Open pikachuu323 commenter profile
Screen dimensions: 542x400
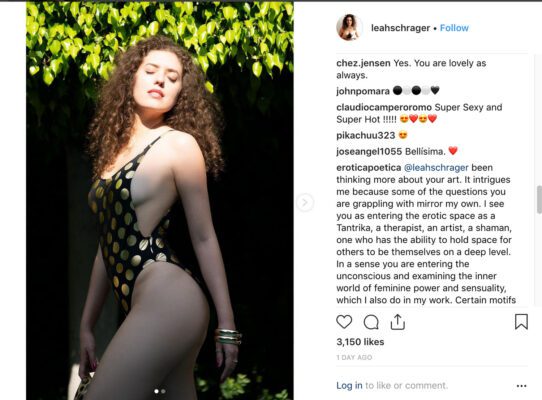(x=366, y=136)
